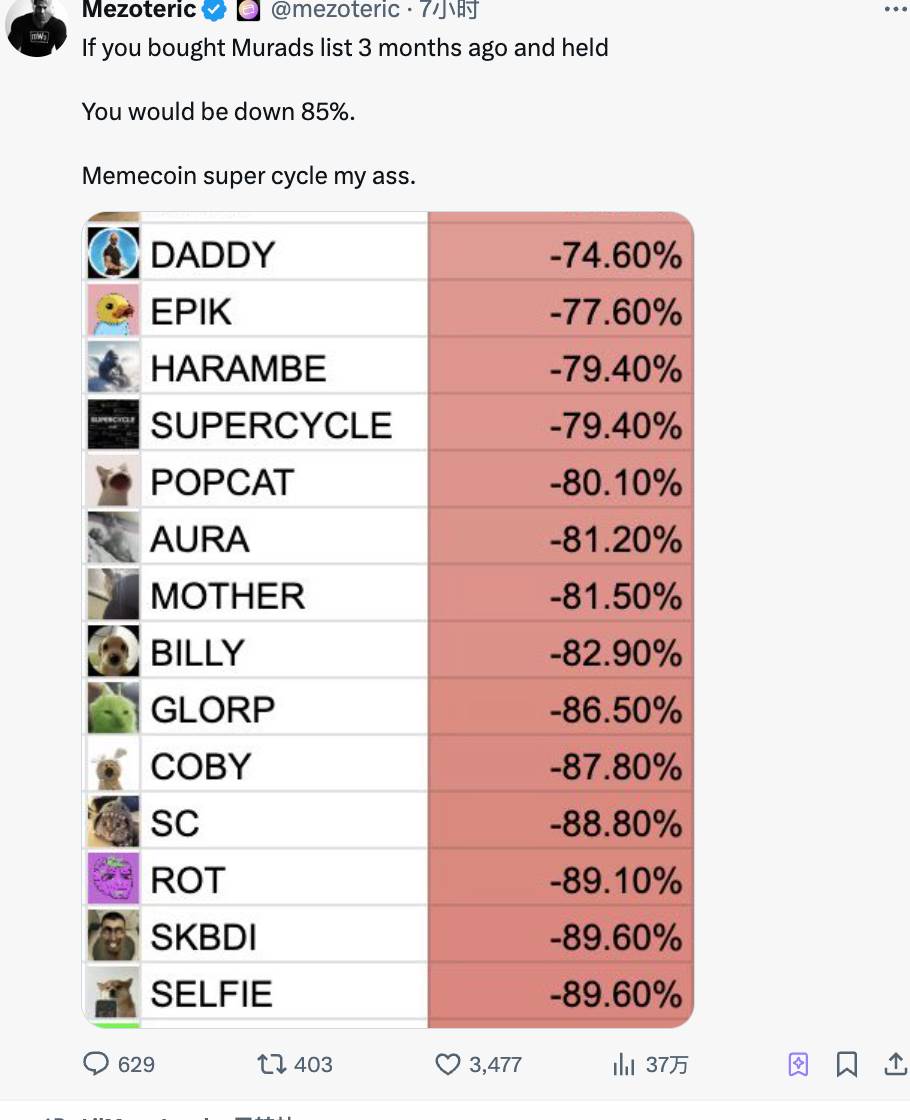Like the tweet with heart icon
The height and width of the screenshot is (1120, 910).
point(448,1064)
